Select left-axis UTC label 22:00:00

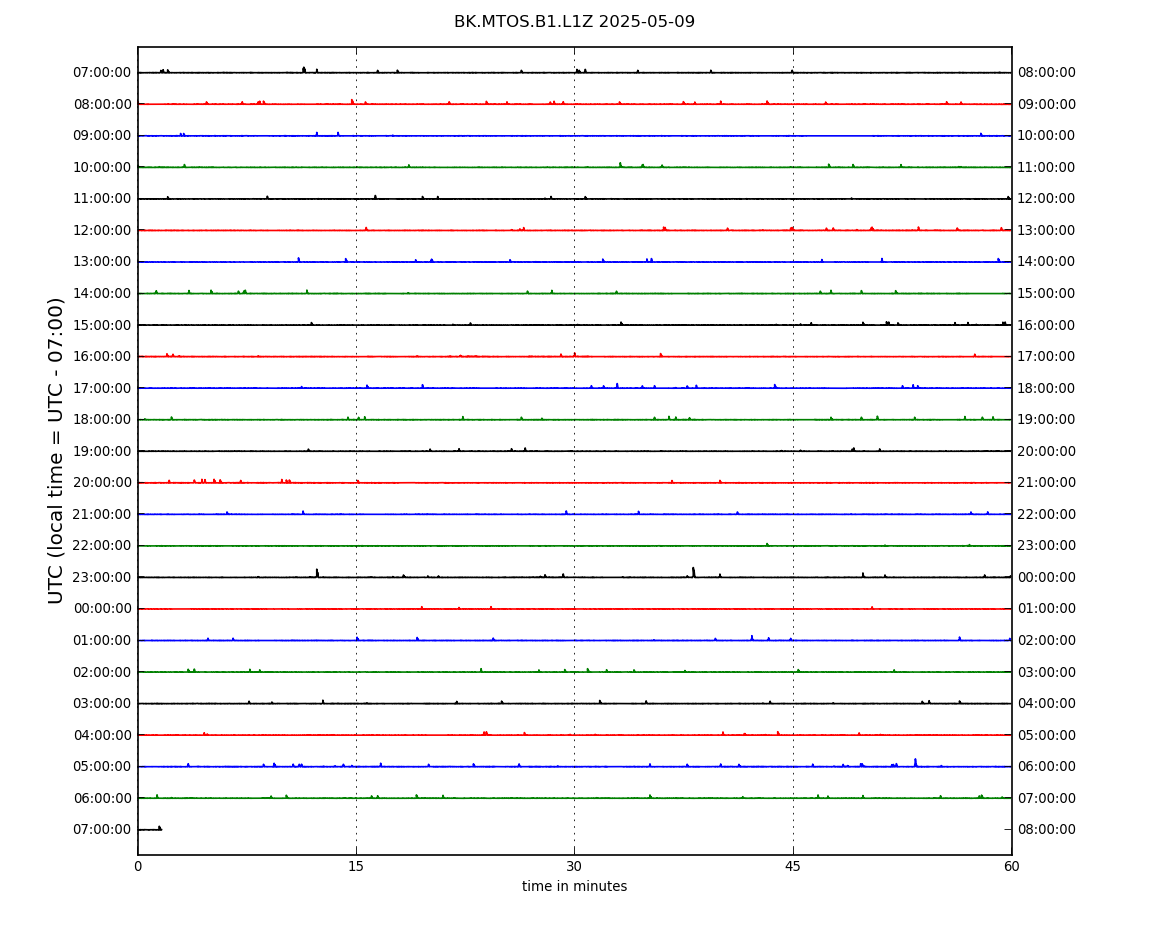coord(102,546)
